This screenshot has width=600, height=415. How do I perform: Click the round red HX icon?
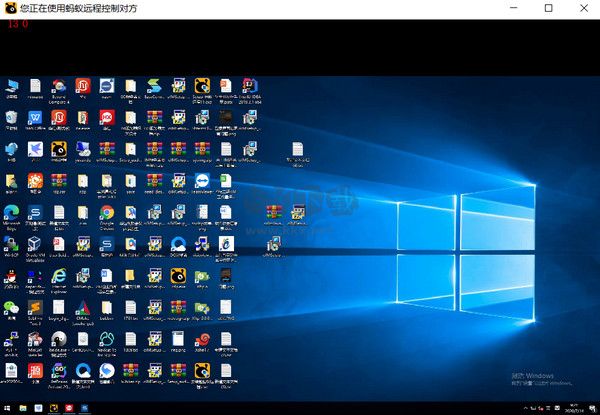coord(107,118)
